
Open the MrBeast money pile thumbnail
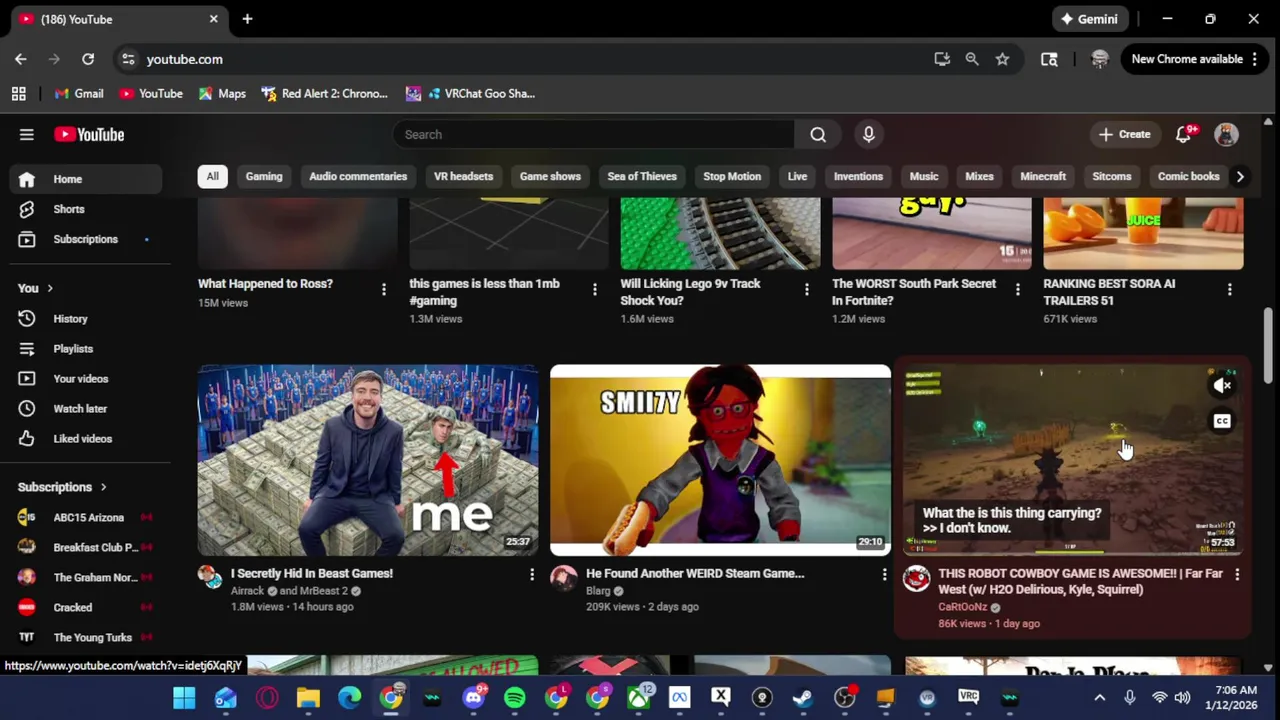(x=368, y=460)
